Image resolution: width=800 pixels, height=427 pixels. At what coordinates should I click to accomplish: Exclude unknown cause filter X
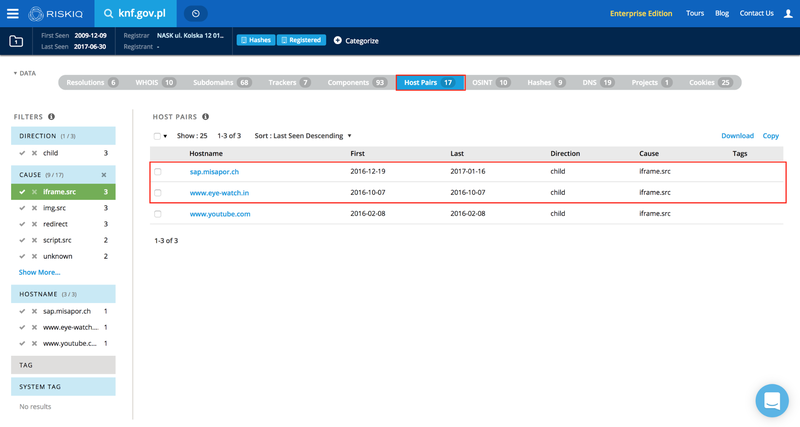[x=34, y=256]
